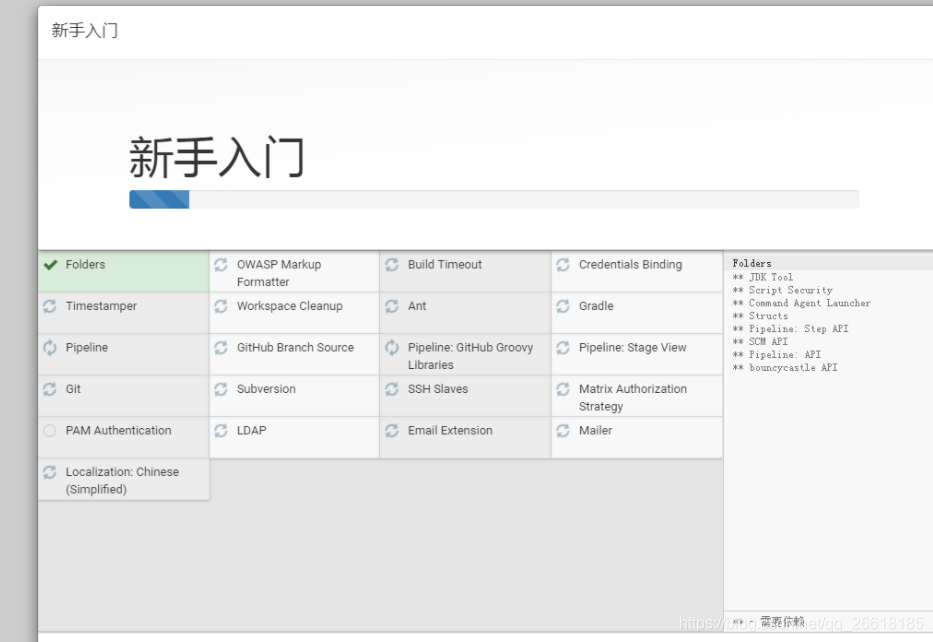Click the refresh icon beside Ant
The image size is (933, 642).
click(x=392, y=306)
